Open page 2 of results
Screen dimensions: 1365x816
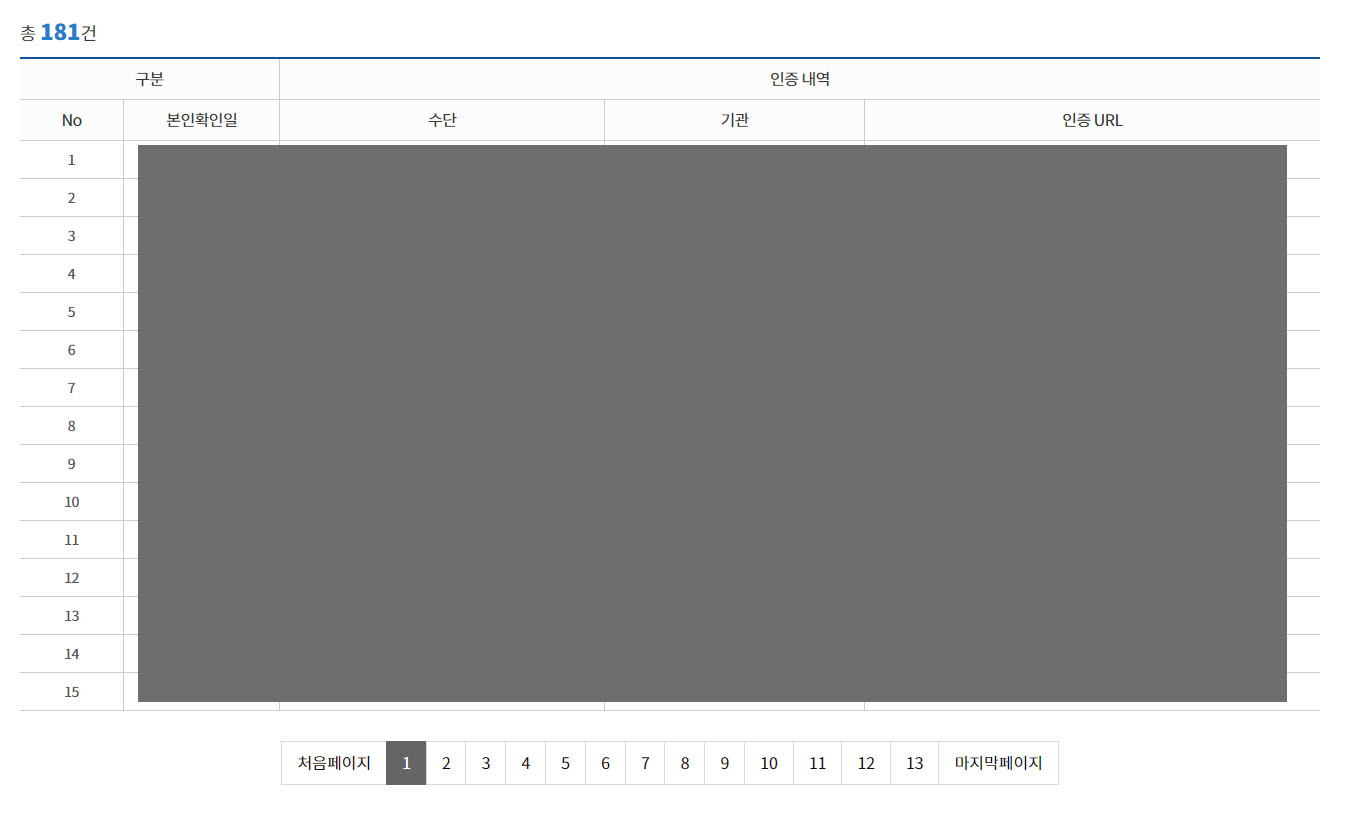point(446,763)
